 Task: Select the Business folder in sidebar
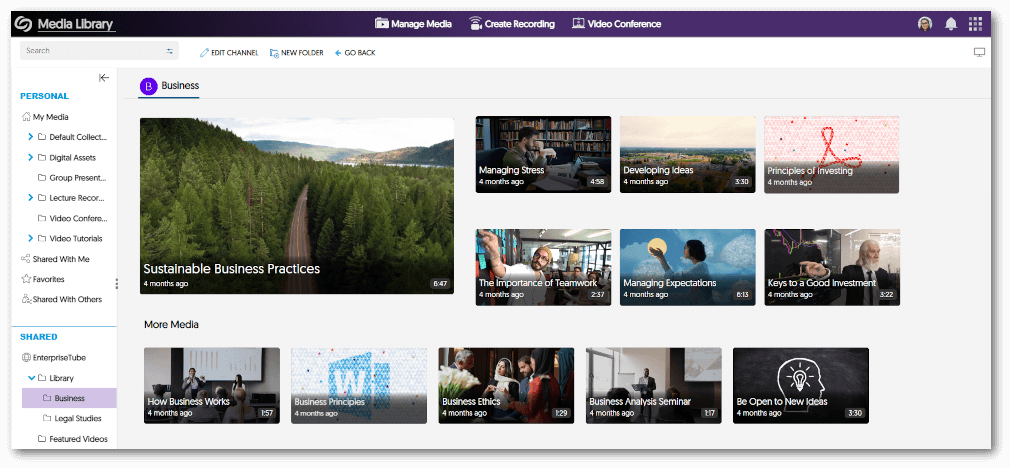click(x=69, y=398)
